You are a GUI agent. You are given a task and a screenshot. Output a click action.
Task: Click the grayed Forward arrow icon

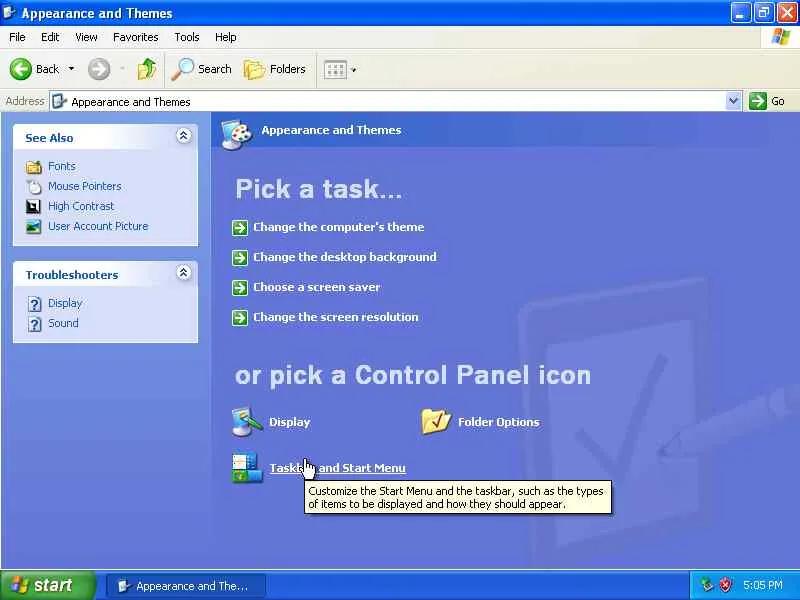click(x=98, y=69)
